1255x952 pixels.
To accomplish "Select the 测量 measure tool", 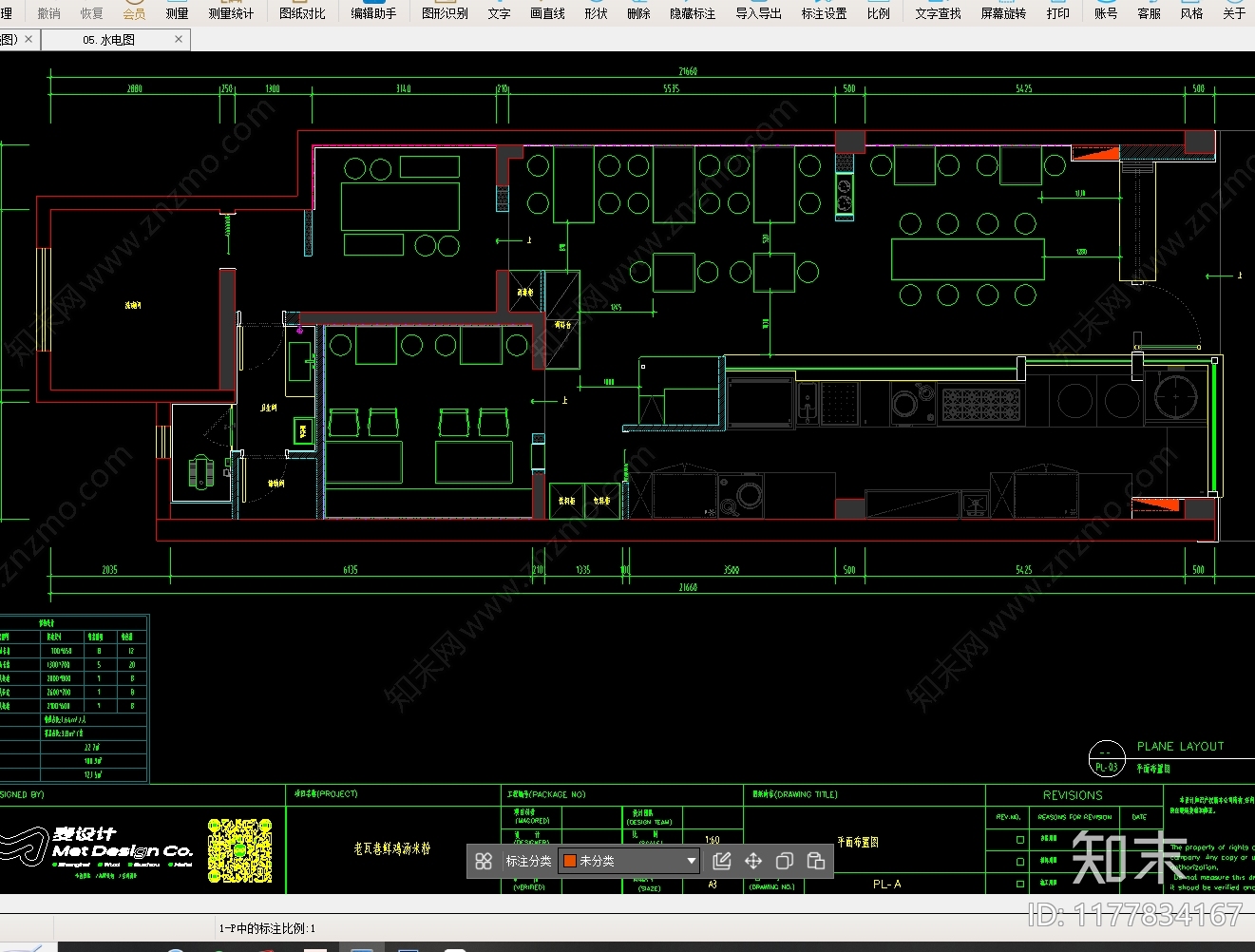I will 177,13.
